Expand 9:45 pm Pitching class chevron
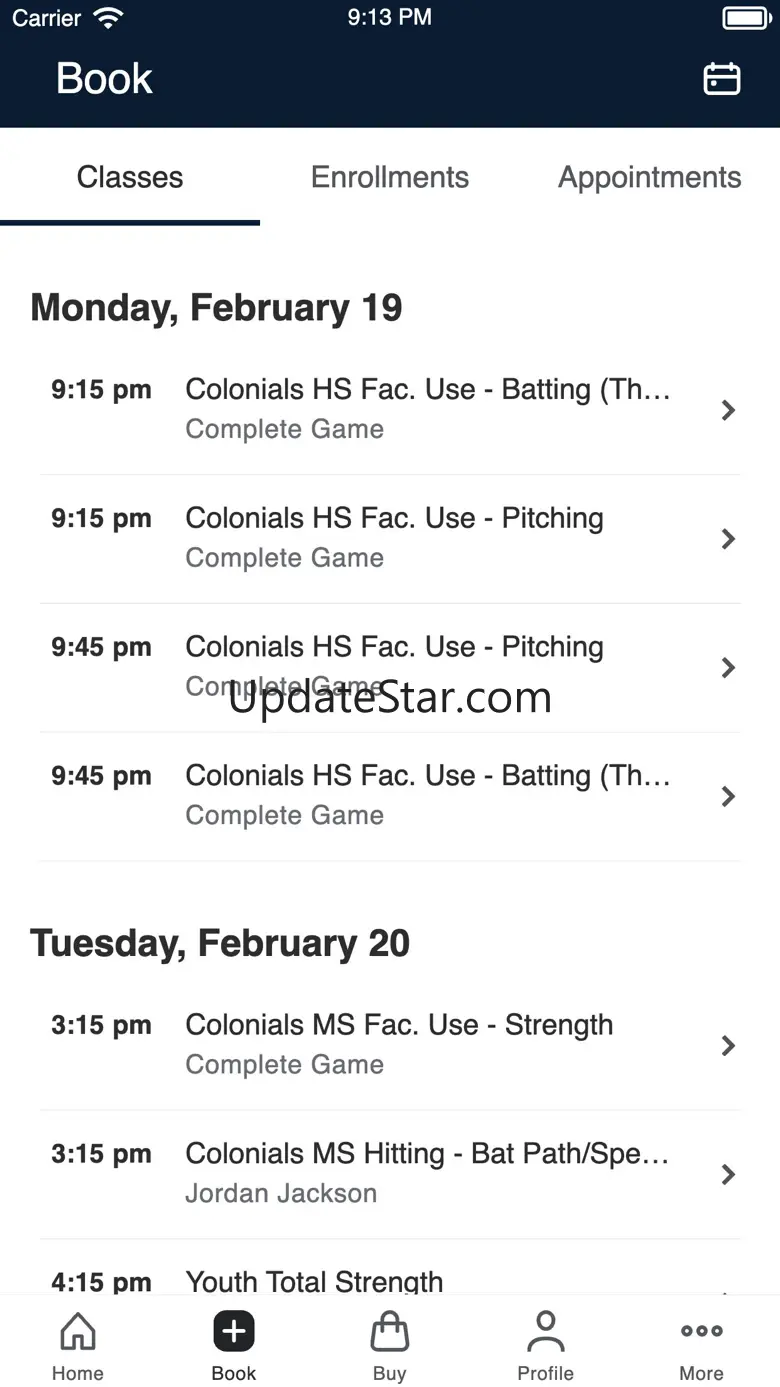Image resolution: width=780 pixels, height=1387 pixels. (x=729, y=667)
